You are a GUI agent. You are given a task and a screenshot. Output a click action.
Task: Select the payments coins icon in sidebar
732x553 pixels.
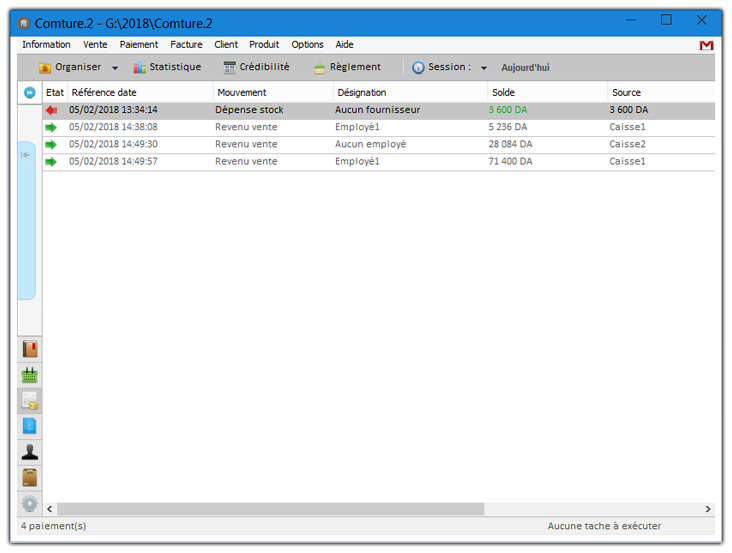pyautogui.click(x=30, y=401)
